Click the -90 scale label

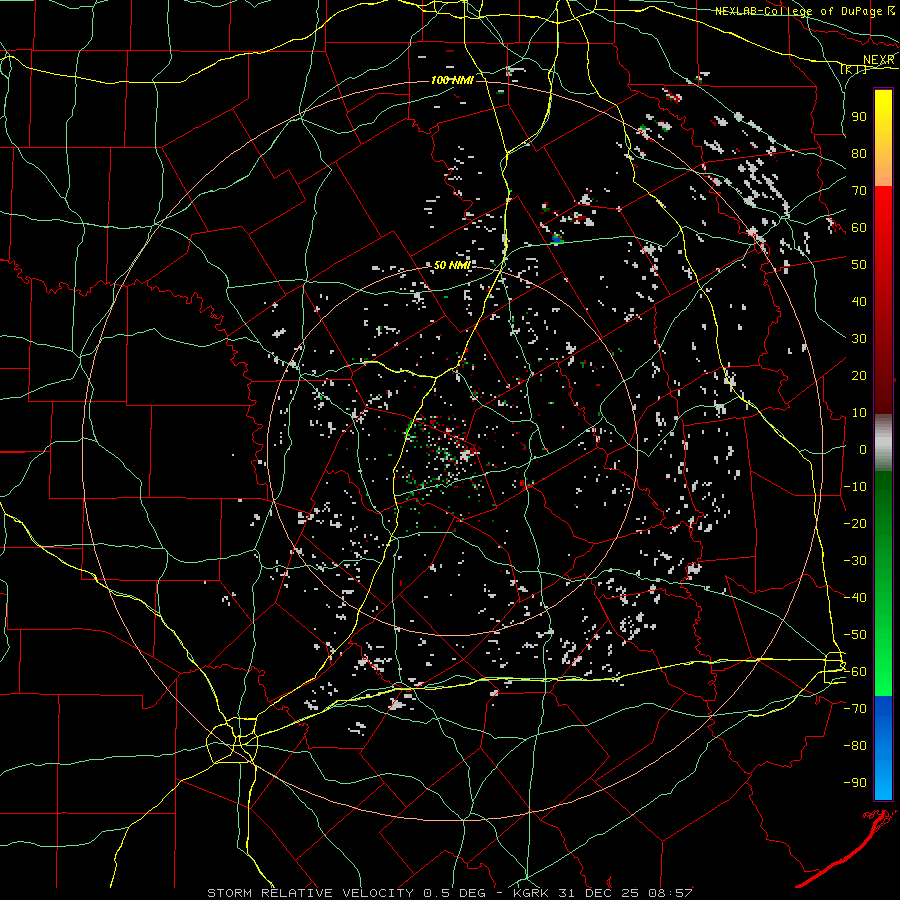coord(855,783)
